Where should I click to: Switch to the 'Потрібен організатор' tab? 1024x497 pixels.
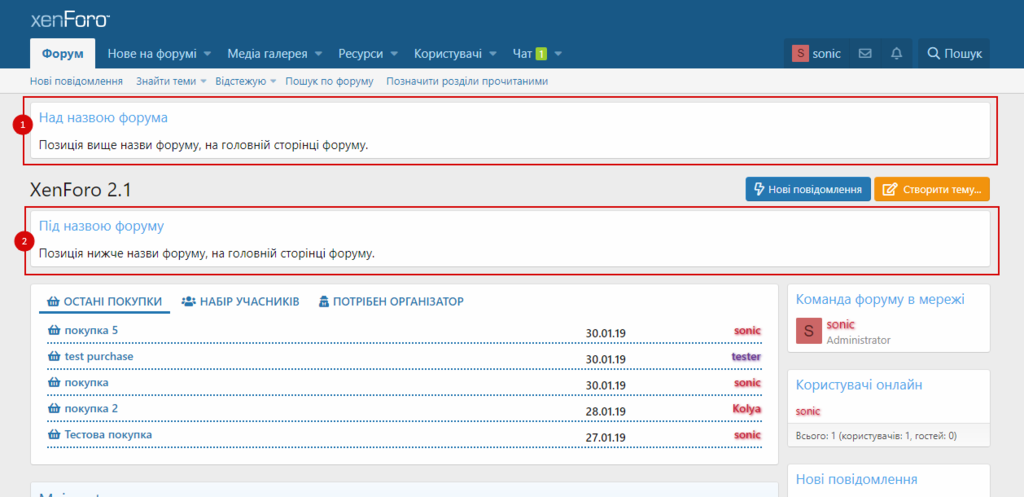click(x=390, y=301)
